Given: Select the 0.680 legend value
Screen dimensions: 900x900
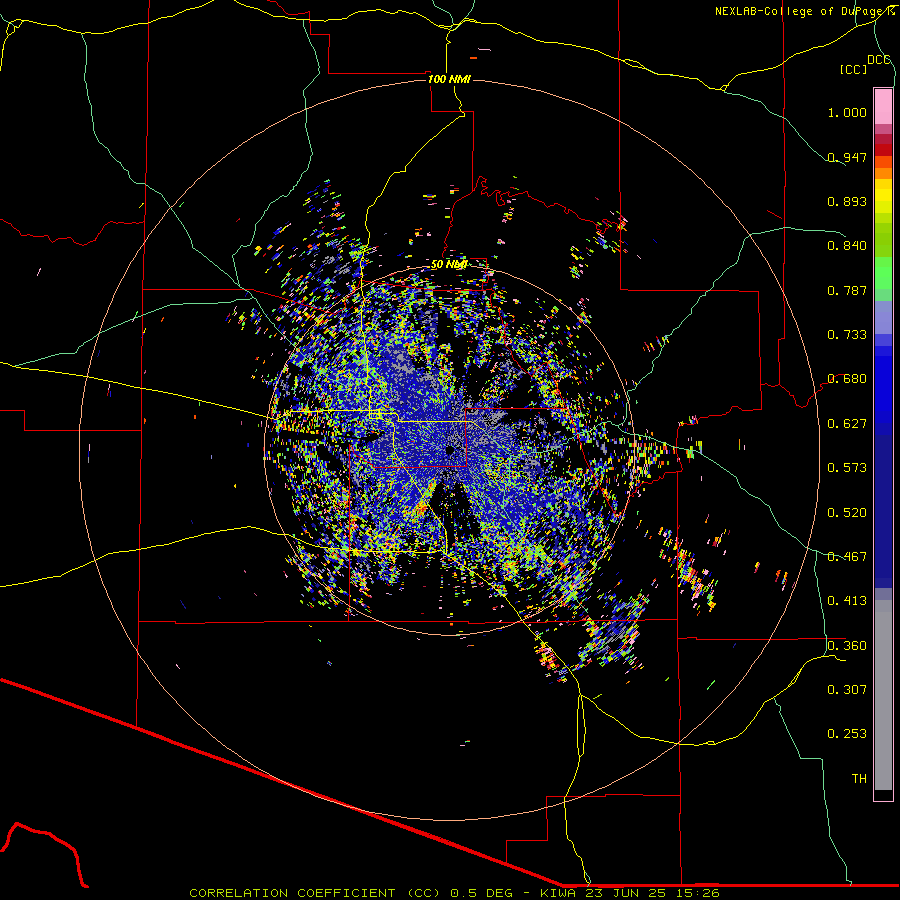Looking at the screenshot, I should (x=847, y=378).
